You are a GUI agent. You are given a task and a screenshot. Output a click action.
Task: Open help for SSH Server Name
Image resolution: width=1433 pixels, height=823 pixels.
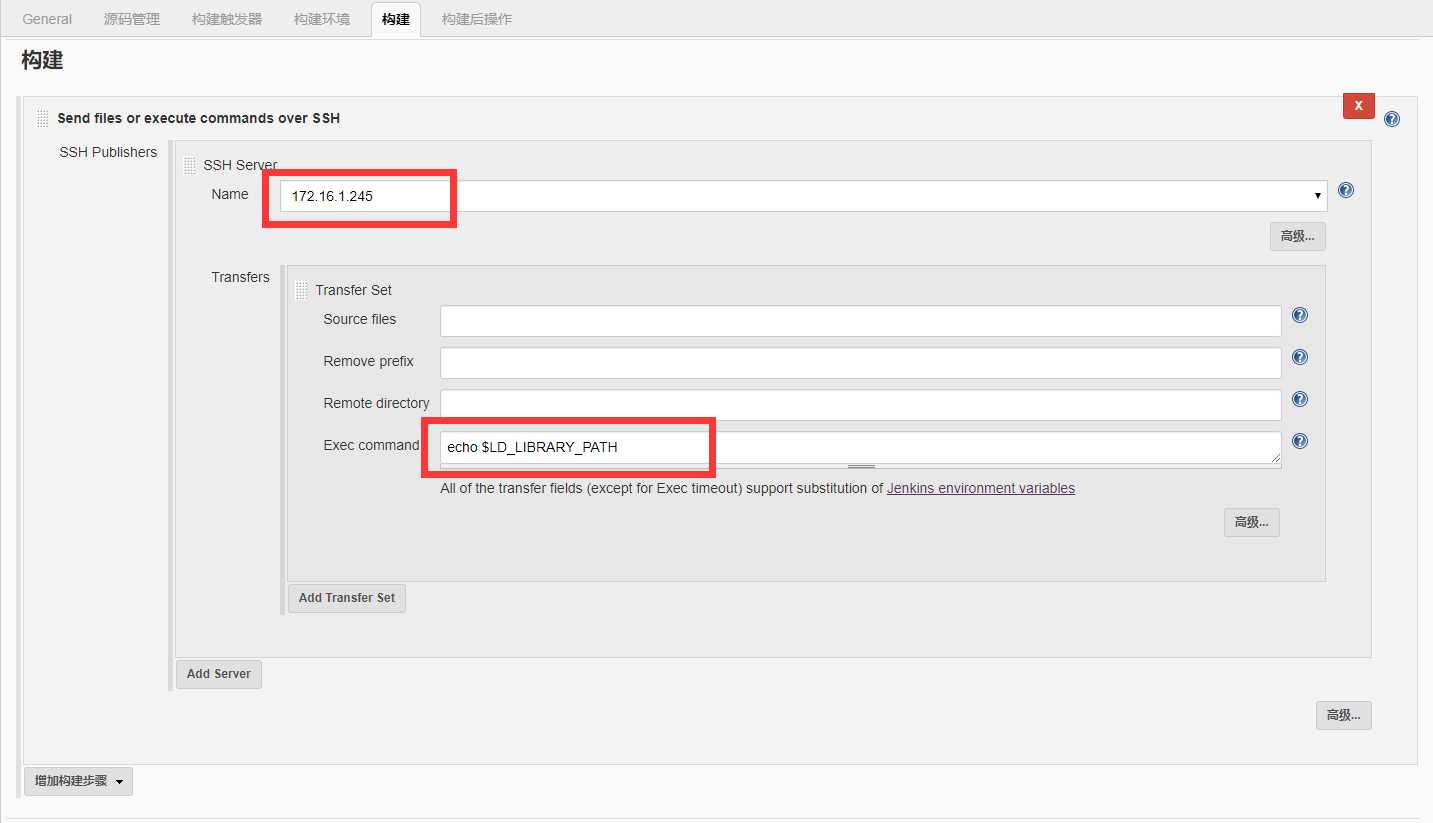(1346, 190)
